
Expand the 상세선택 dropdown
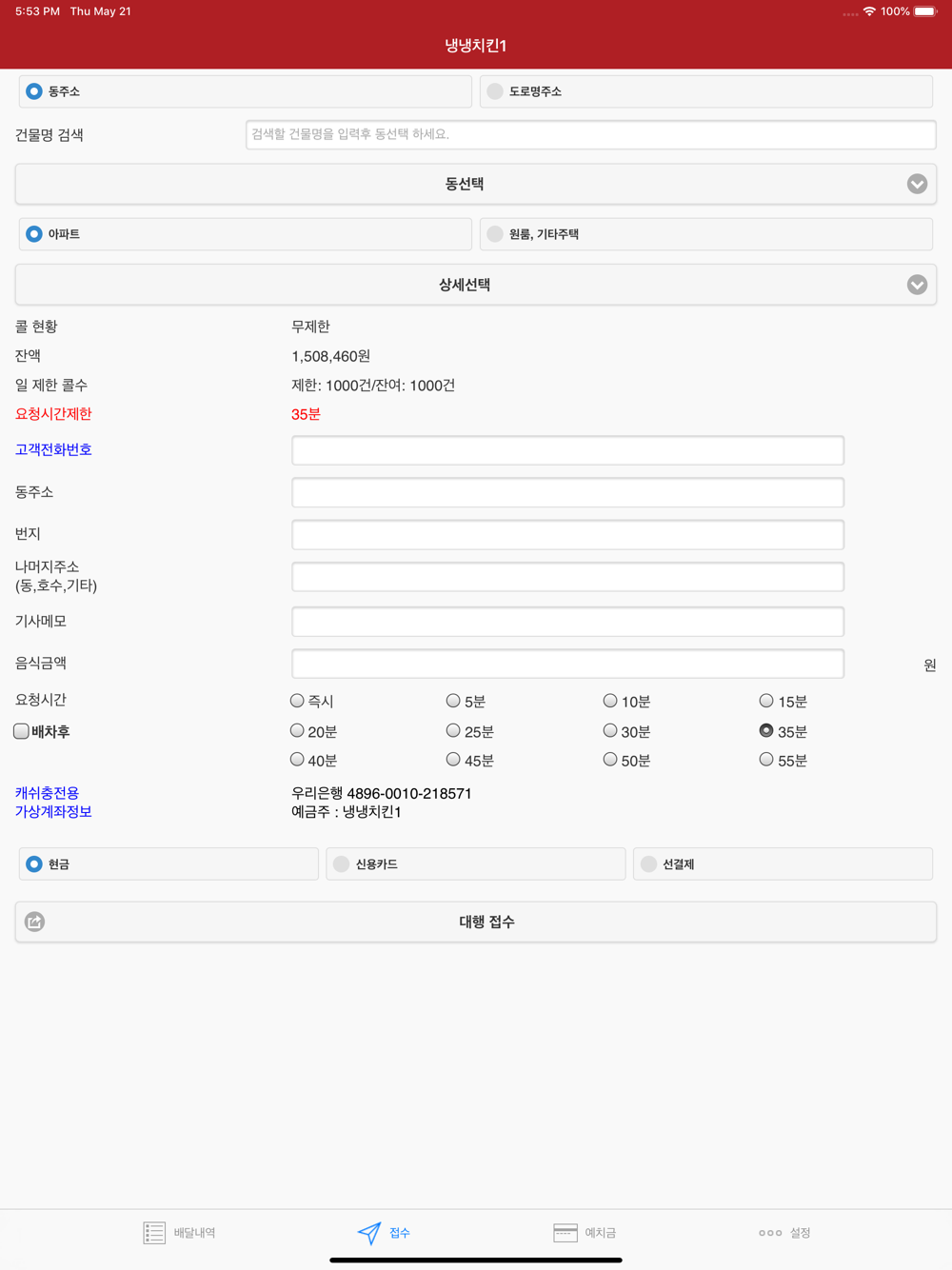point(476,285)
